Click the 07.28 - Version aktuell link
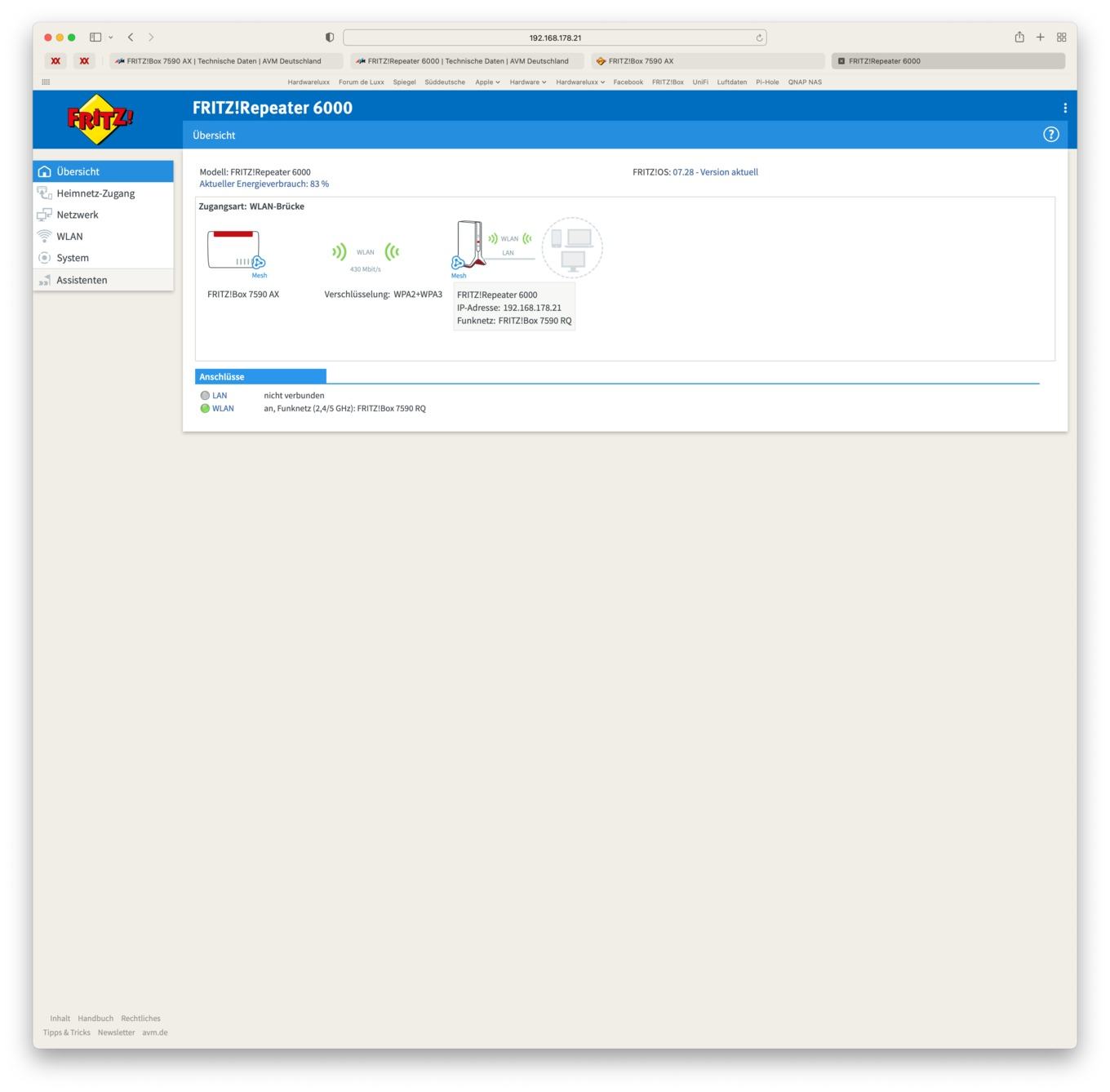Image resolution: width=1110 pixels, height=1092 pixels. (x=715, y=172)
